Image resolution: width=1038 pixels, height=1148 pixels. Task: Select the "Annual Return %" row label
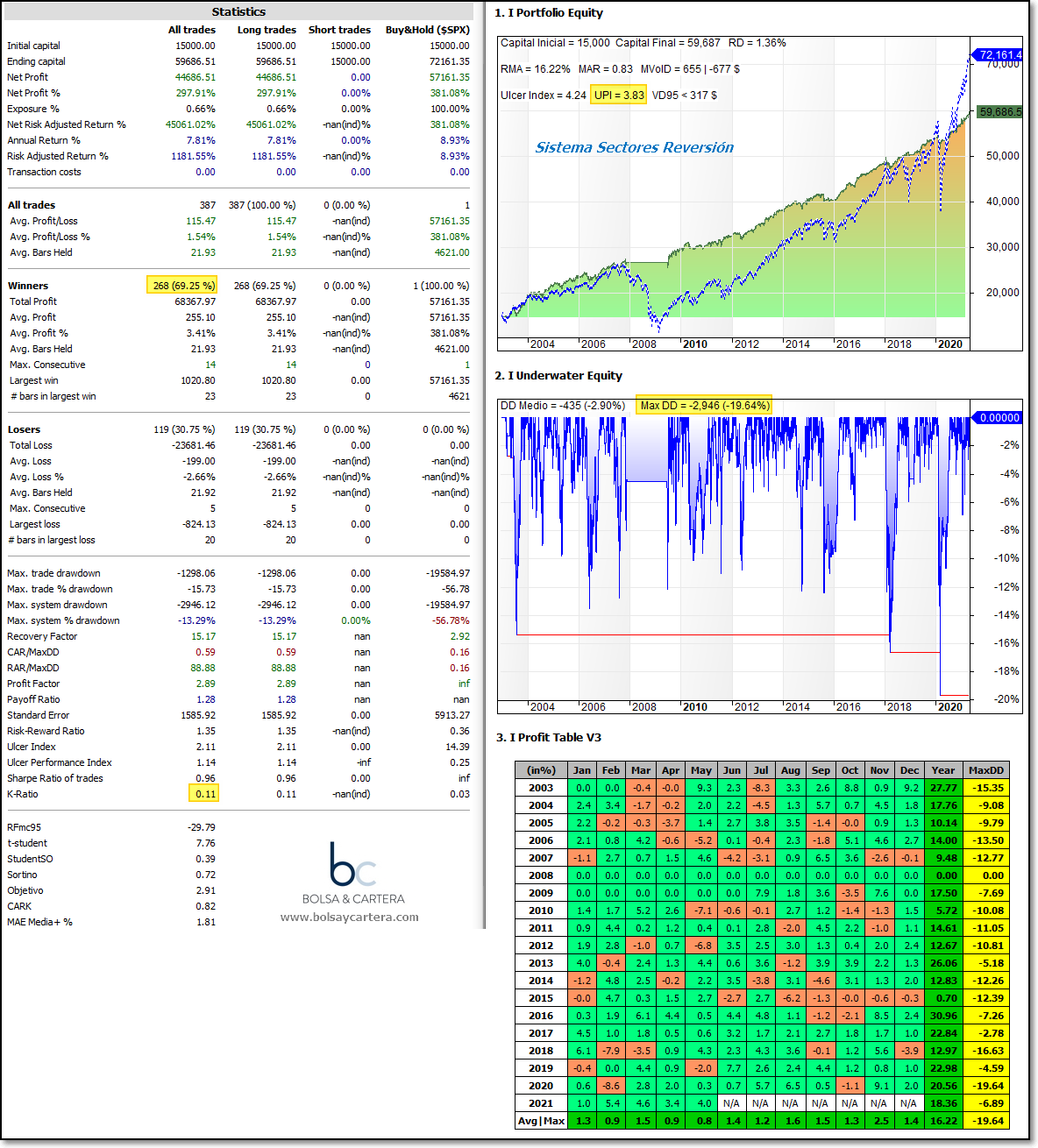pyautogui.click(x=44, y=140)
